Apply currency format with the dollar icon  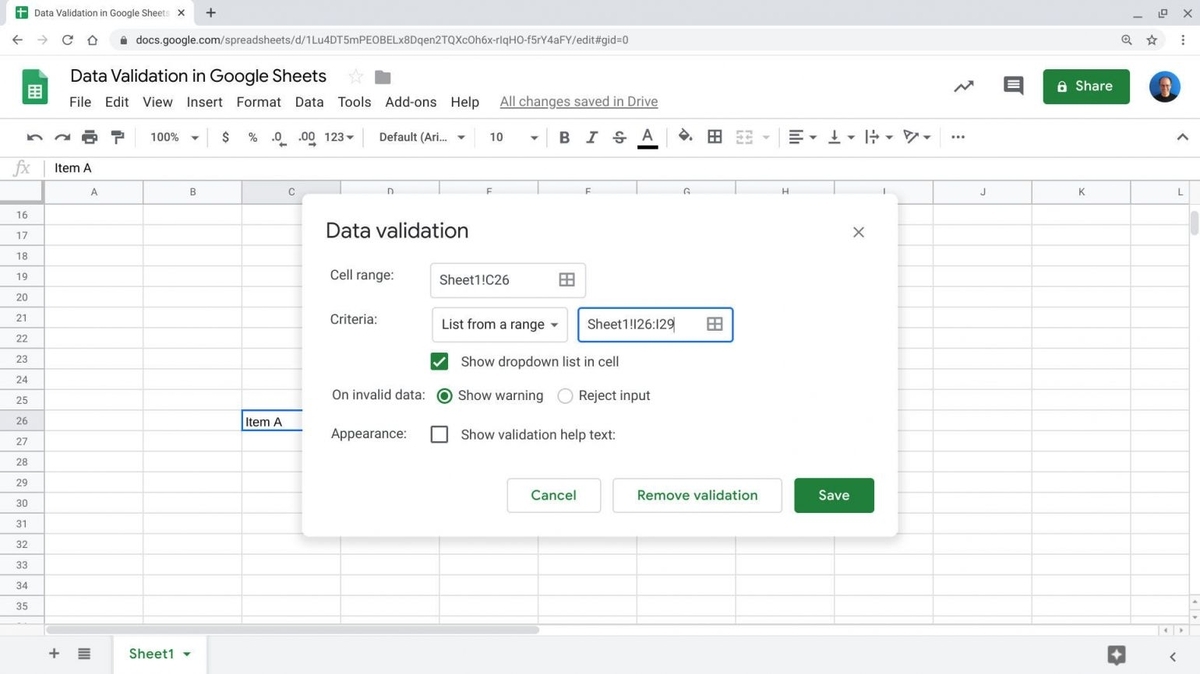225,137
